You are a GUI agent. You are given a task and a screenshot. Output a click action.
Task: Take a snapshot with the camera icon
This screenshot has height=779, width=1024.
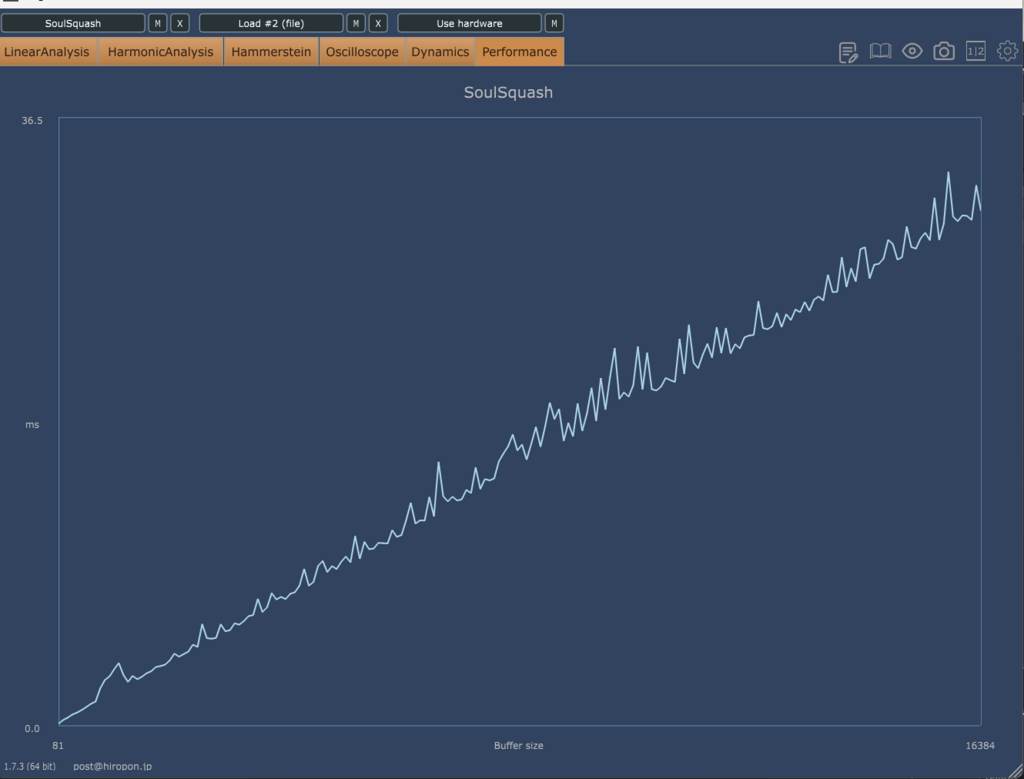(944, 51)
